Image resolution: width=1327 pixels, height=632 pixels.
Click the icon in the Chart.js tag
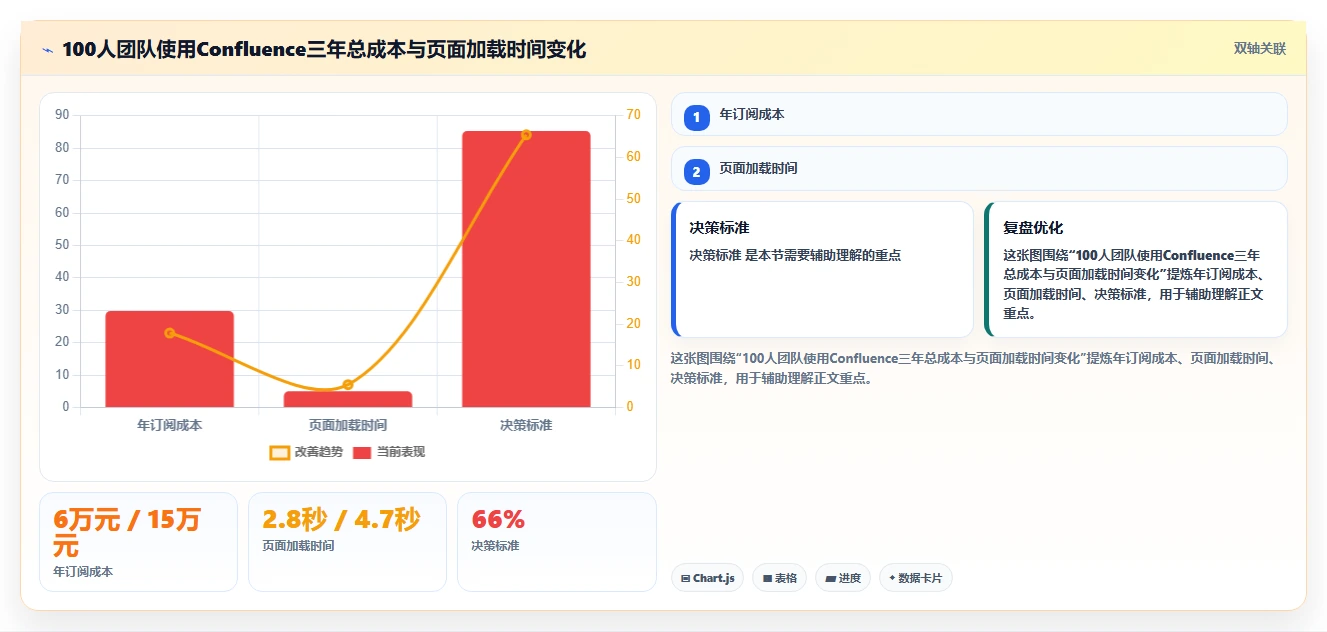click(685, 578)
